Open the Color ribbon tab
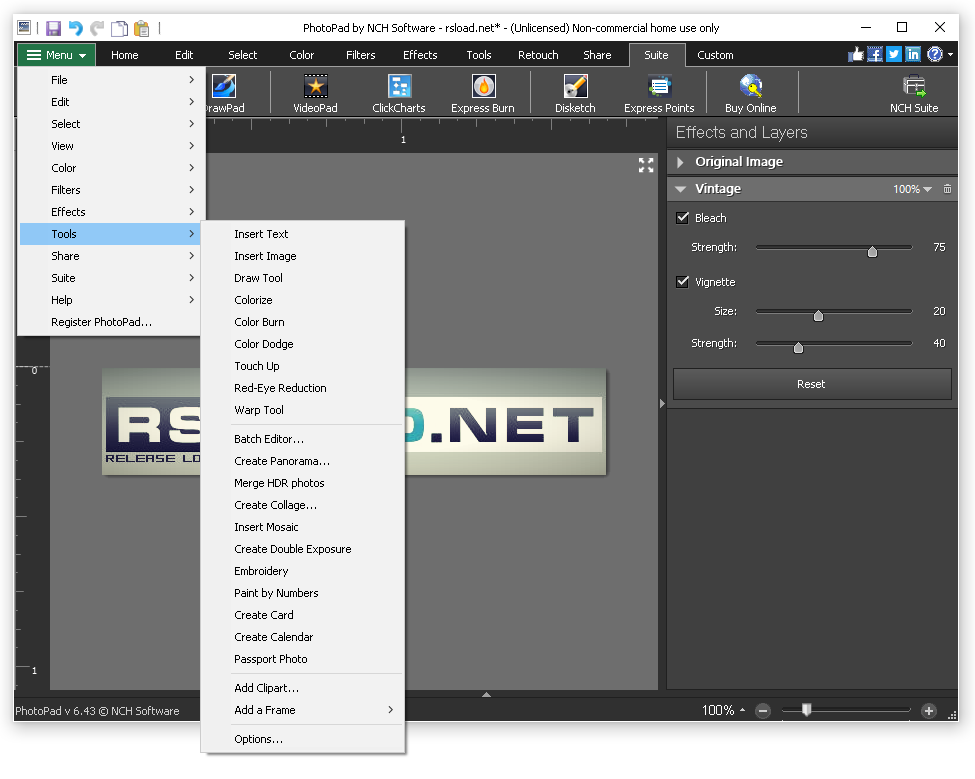The image size is (975, 779). (302, 55)
